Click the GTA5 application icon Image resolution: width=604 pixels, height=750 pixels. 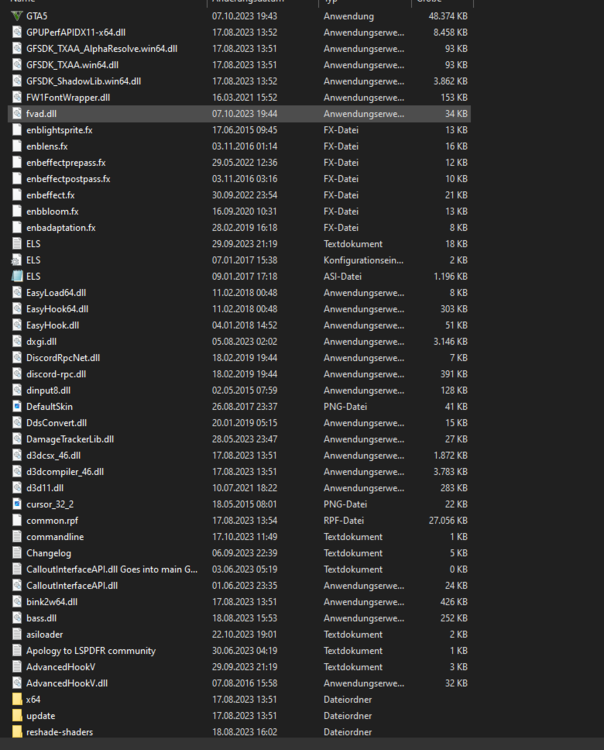click(x=17, y=16)
